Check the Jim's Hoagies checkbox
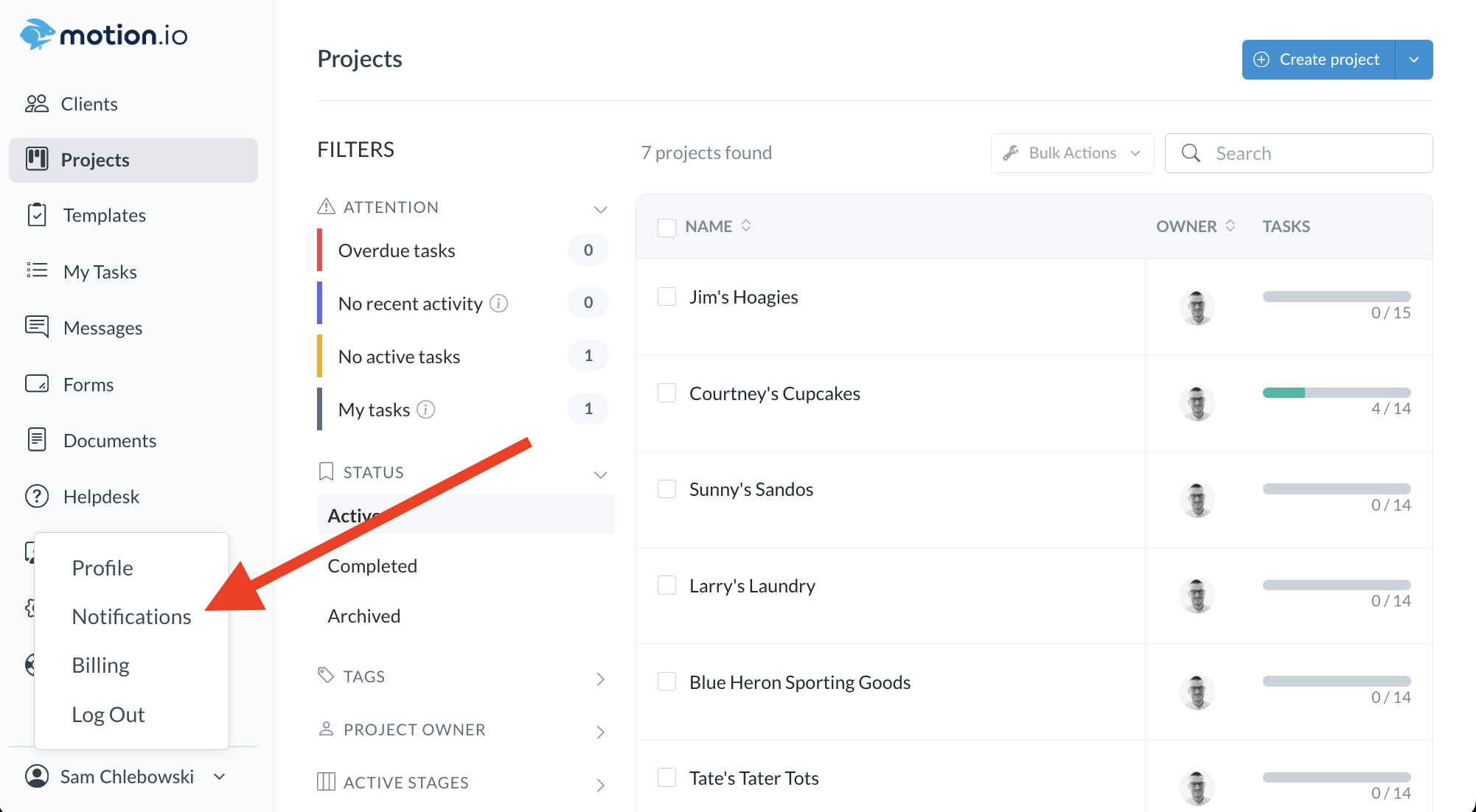Image resolution: width=1476 pixels, height=812 pixels. click(666, 297)
